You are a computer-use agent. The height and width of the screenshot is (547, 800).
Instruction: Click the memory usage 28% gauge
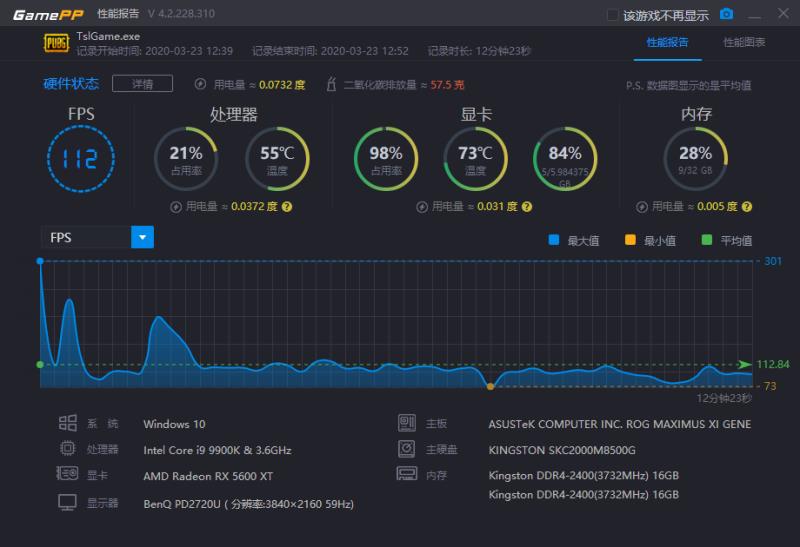695,159
